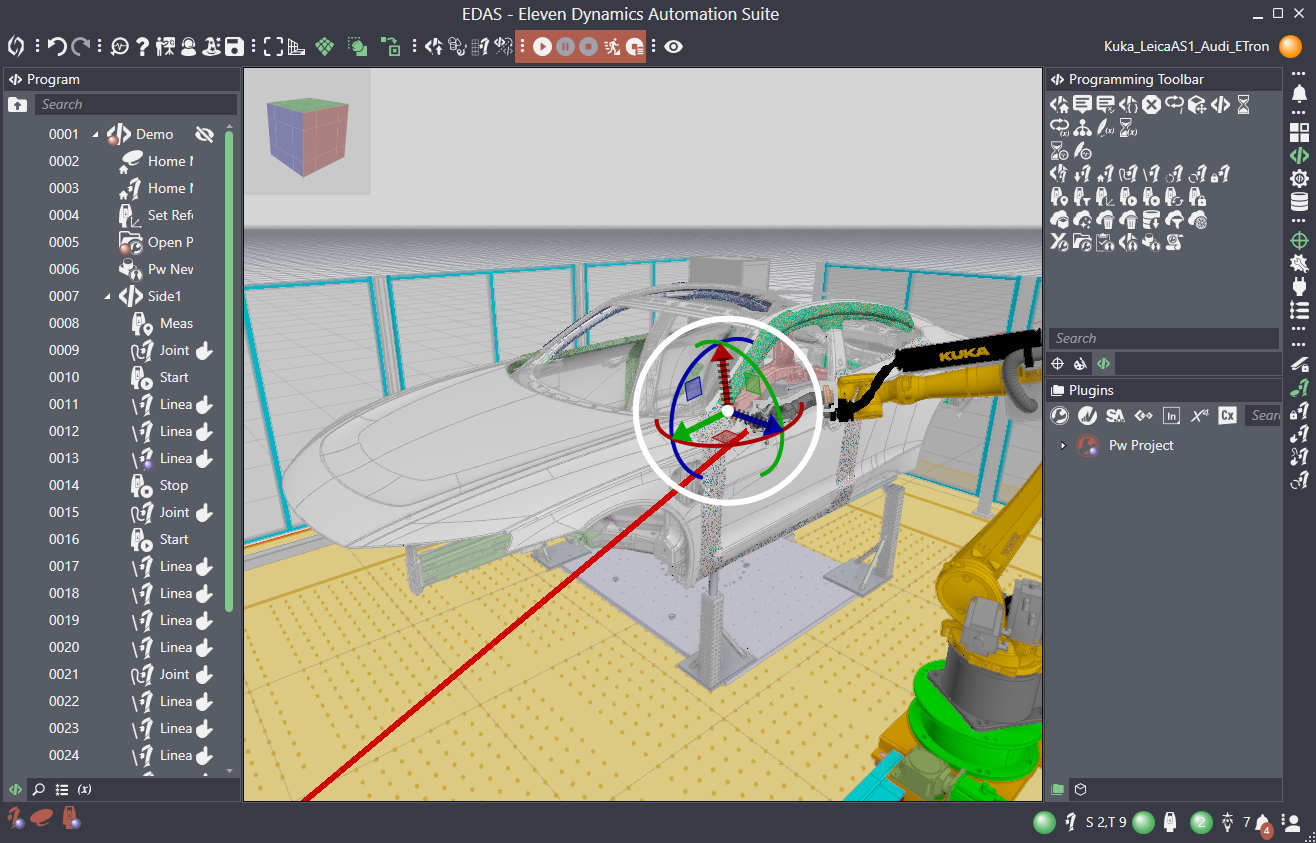The image size is (1316, 843).
Task: Open the SA plugin icon
Action: [1115, 416]
